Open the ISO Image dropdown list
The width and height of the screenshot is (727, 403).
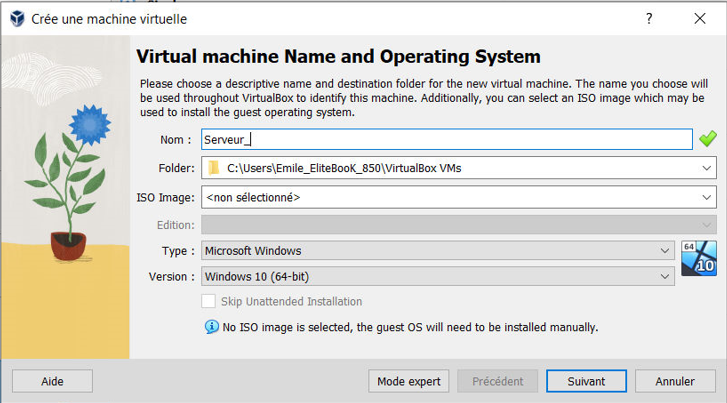707,197
